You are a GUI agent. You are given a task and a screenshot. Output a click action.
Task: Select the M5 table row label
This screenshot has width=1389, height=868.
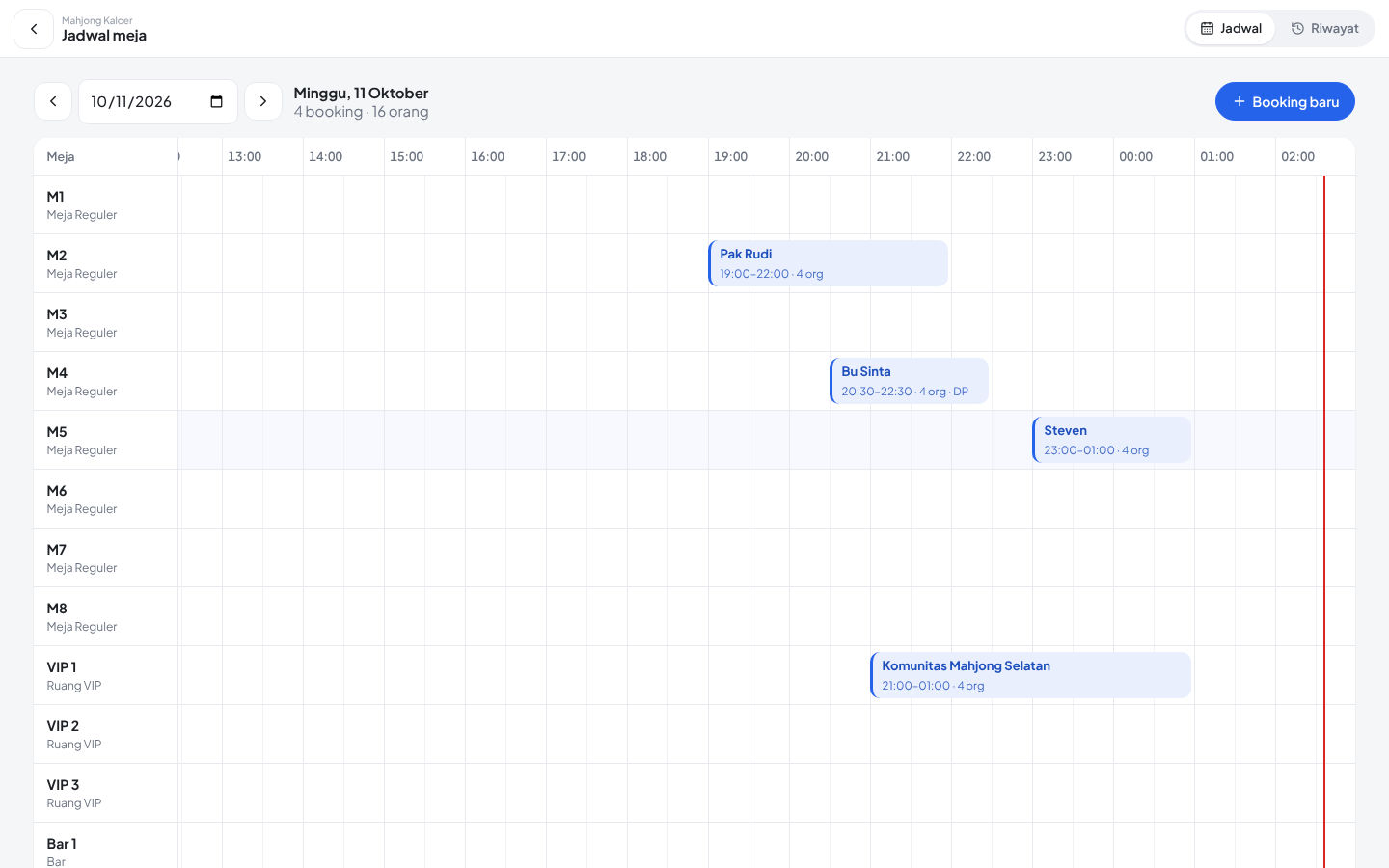[106, 440]
